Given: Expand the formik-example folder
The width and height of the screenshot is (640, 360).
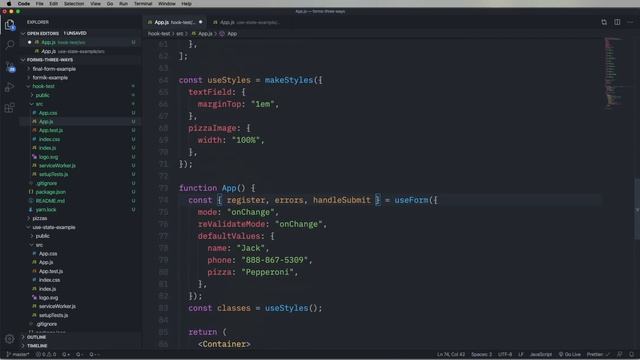Looking at the screenshot, I should click(50, 78).
